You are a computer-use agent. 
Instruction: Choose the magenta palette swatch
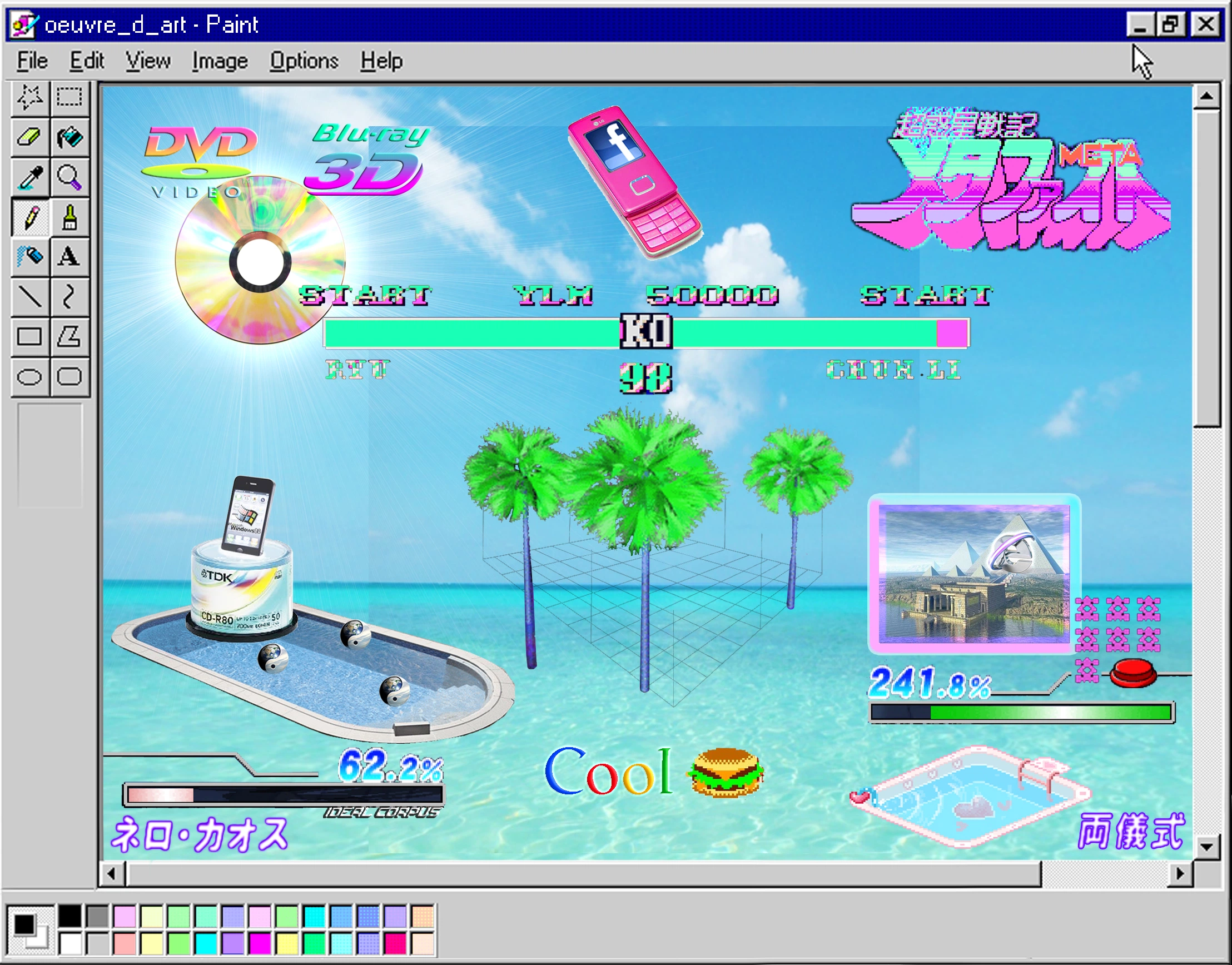click(260, 943)
